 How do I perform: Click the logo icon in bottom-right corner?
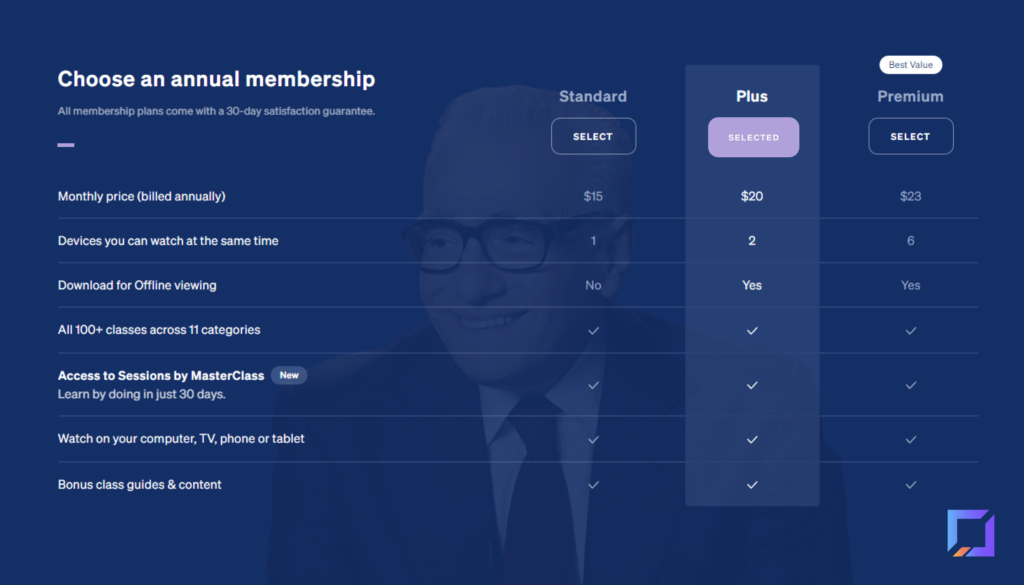tap(970, 533)
